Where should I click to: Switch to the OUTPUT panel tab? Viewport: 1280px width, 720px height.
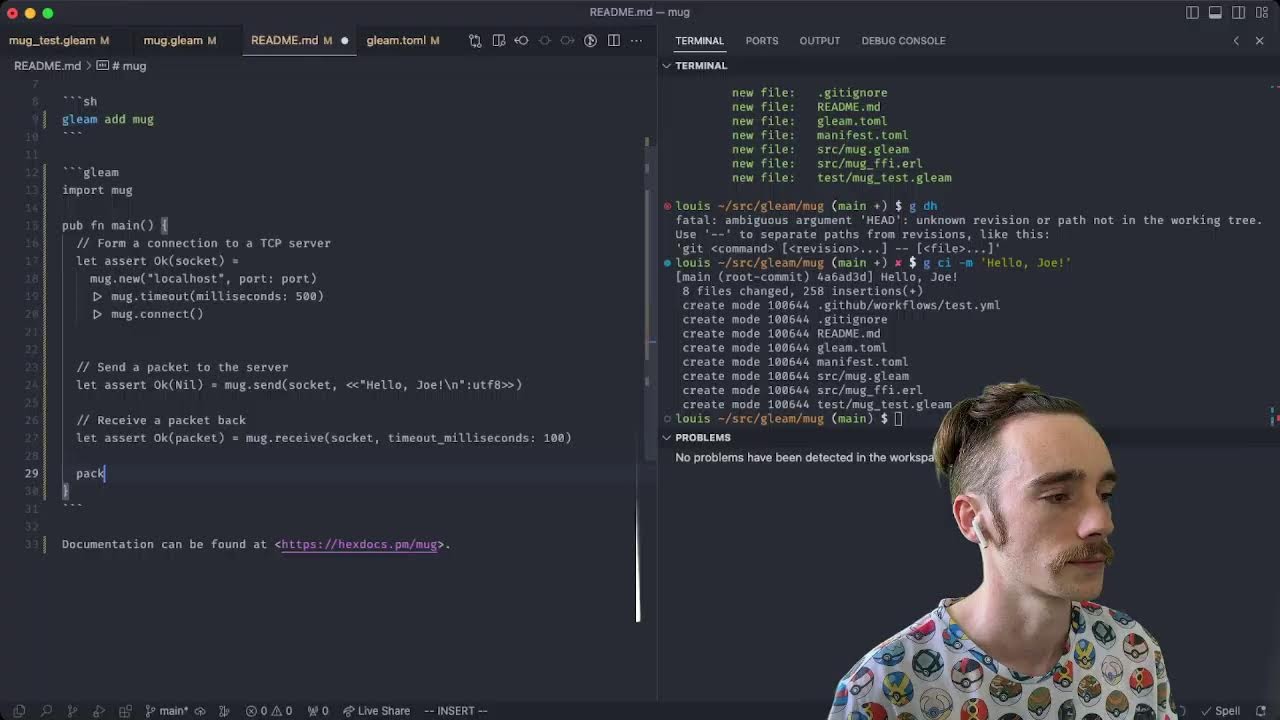819,41
